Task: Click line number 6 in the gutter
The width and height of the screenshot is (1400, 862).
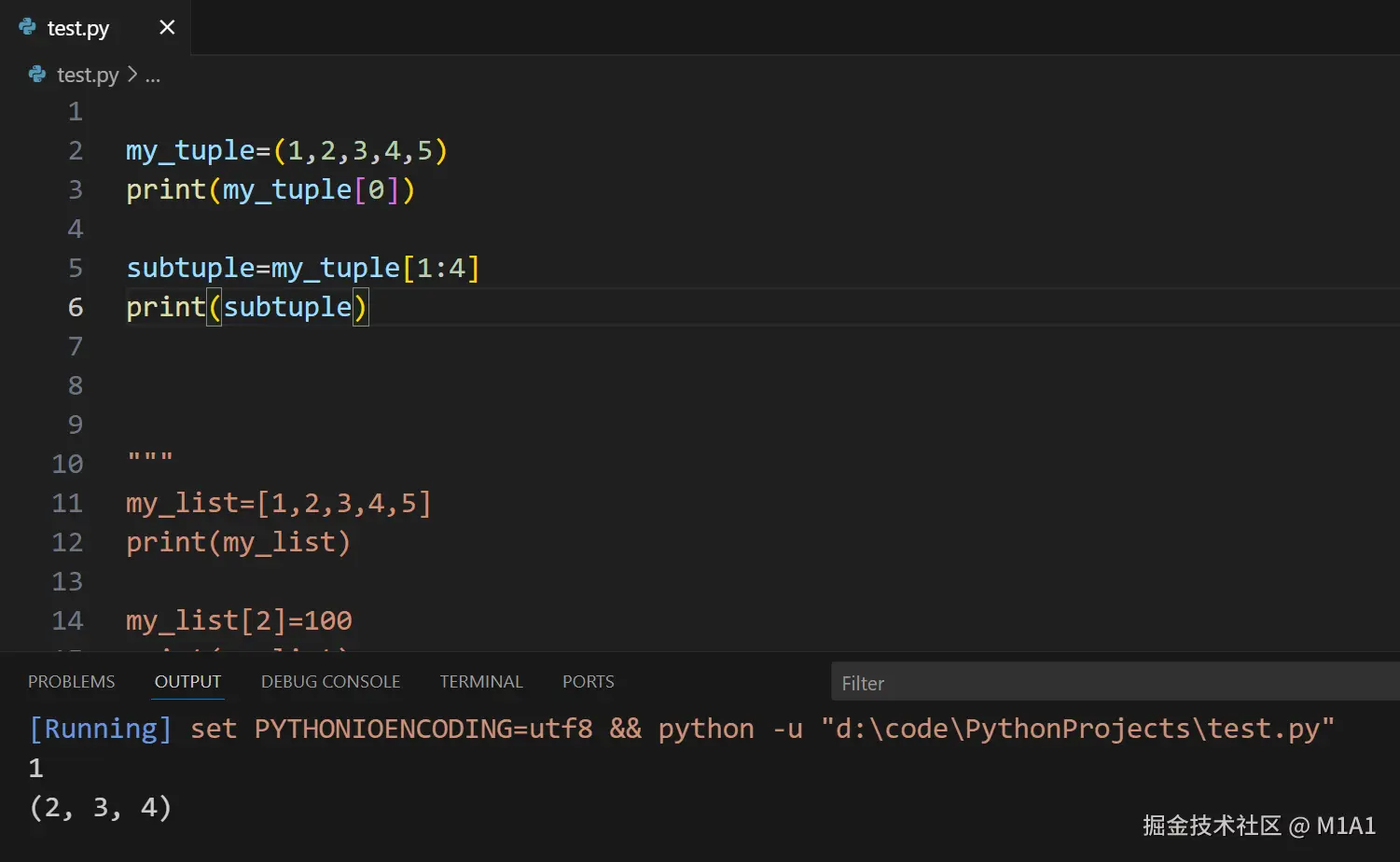Action: 76,307
